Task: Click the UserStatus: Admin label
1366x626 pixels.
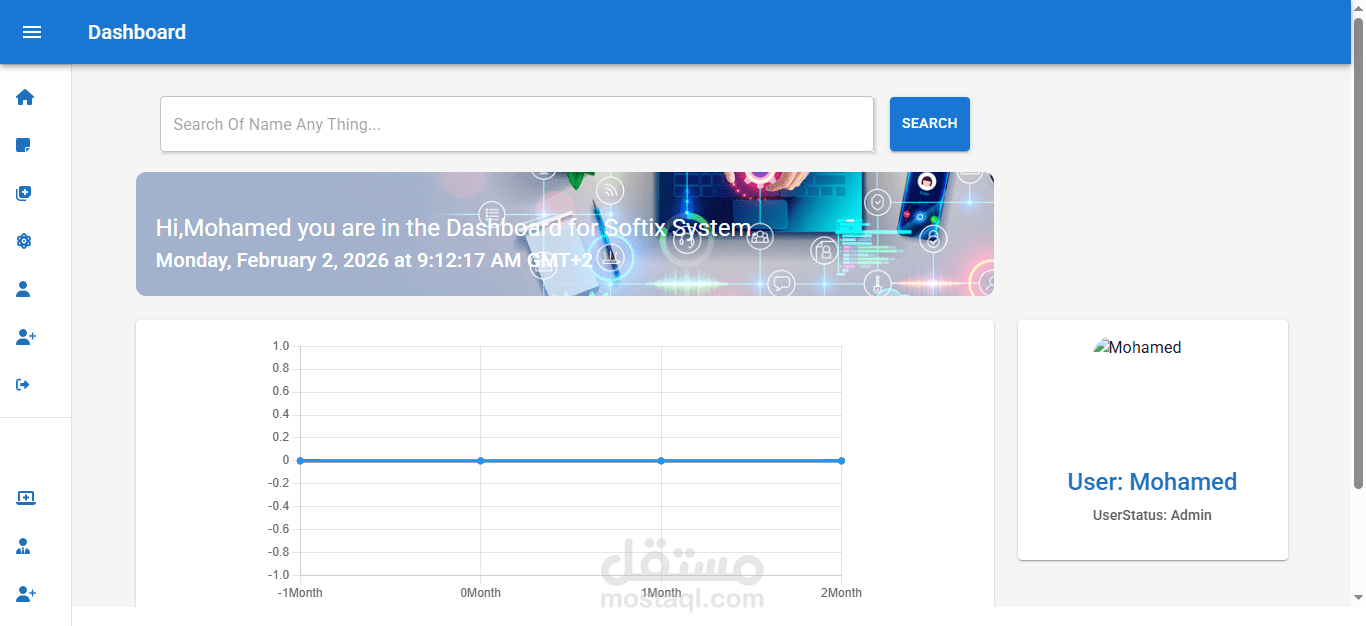Action: [1152, 515]
